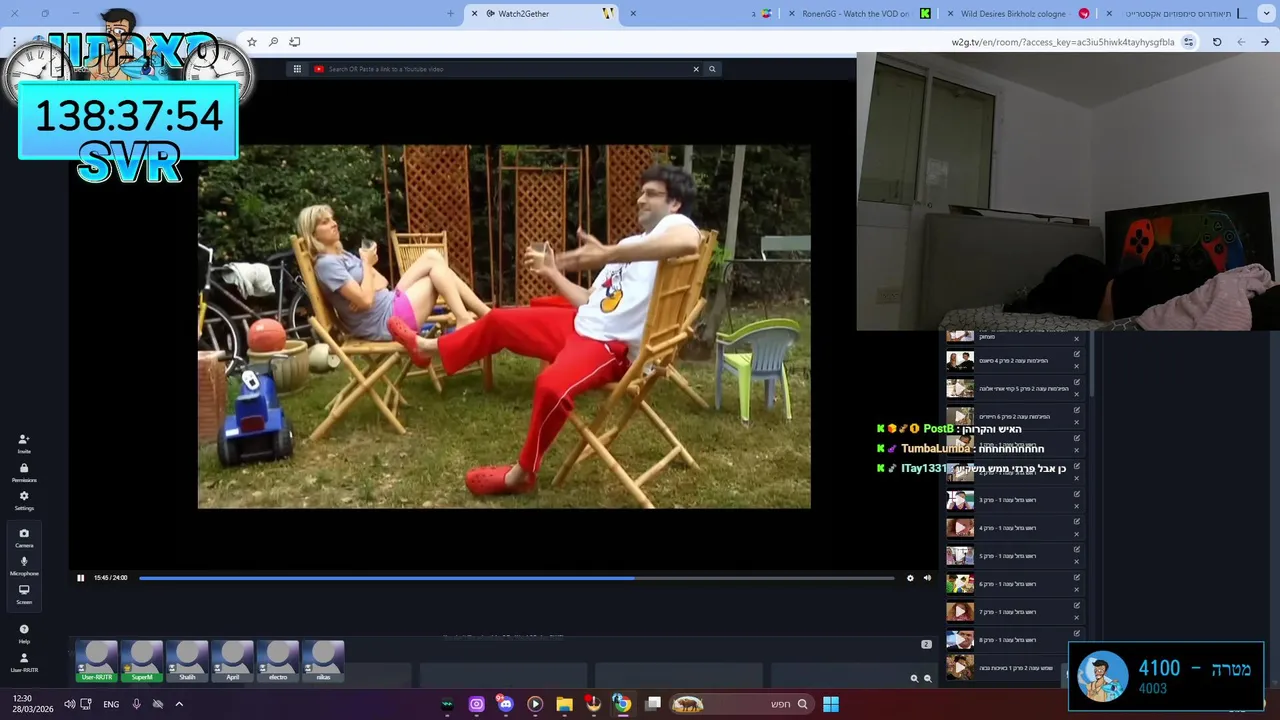
Task: Play playlist item הפיג'מות פרק 4 סיאנס
Action: [960, 361]
